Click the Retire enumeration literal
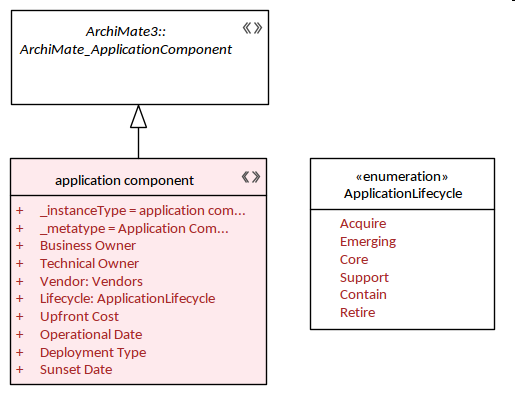Viewport: 515px width, 399px height. (x=357, y=313)
